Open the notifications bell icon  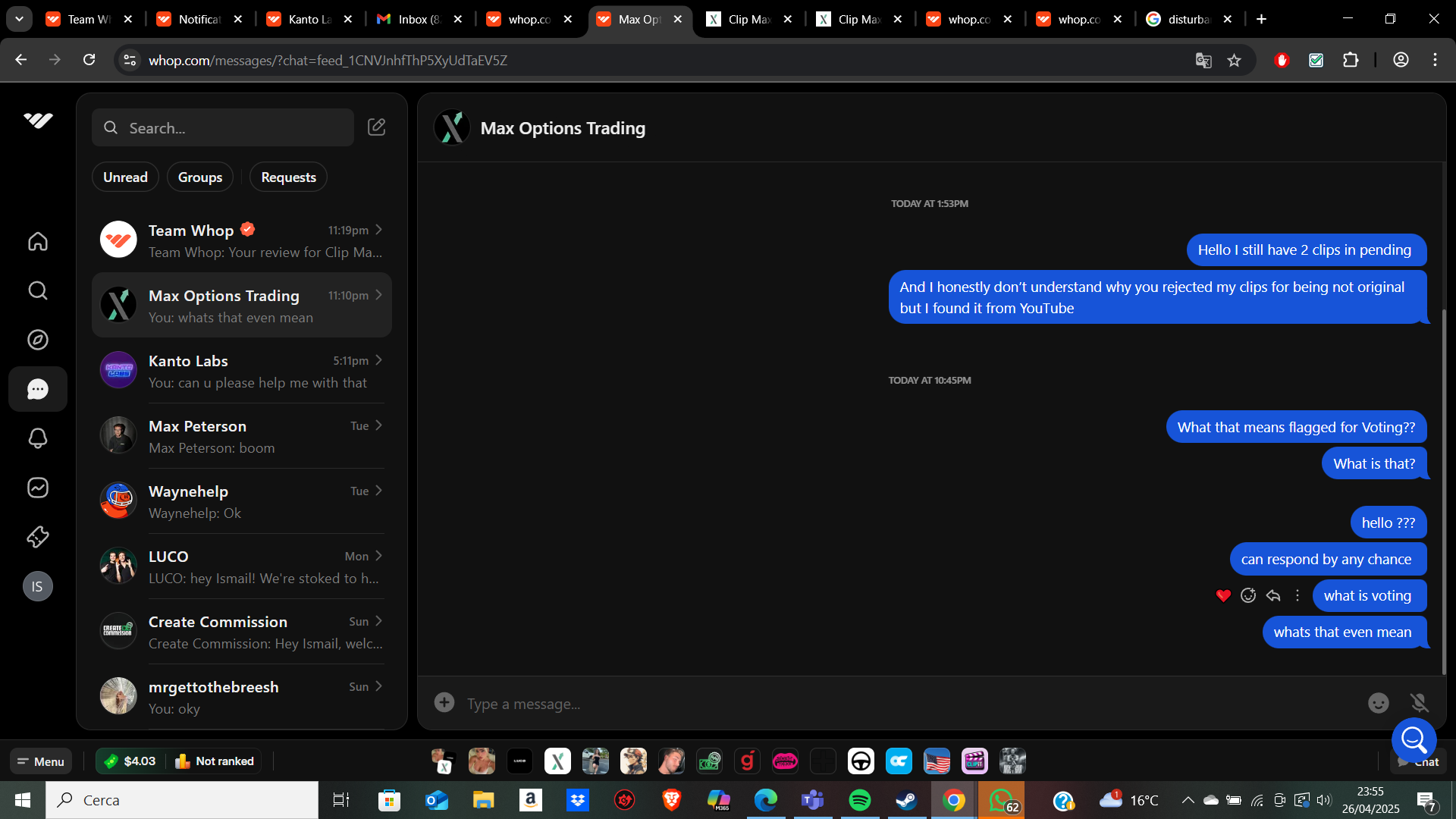pyautogui.click(x=38, y=438)
